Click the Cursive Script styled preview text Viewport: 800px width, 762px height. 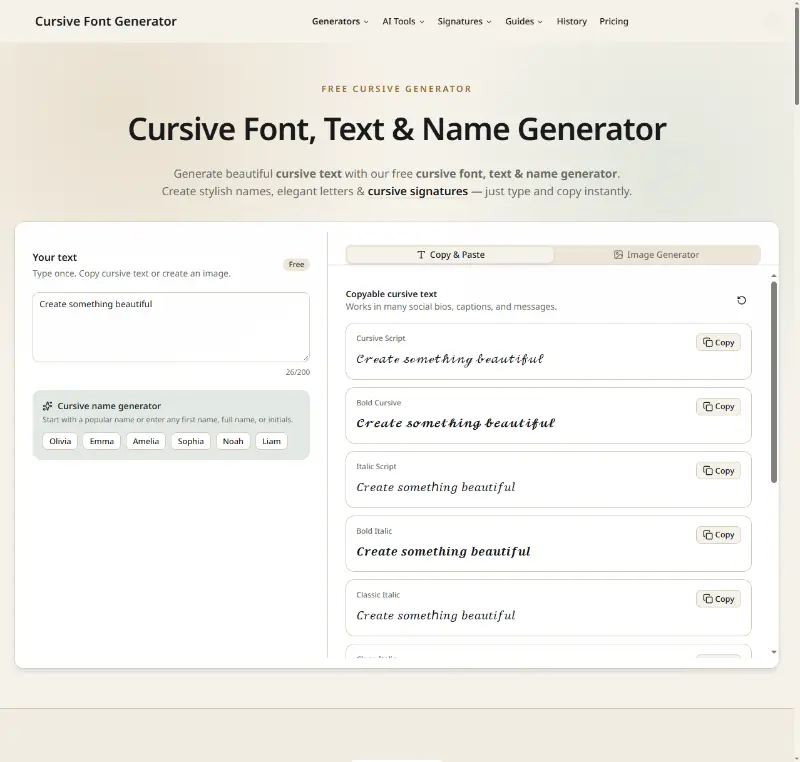pos(449,360)
